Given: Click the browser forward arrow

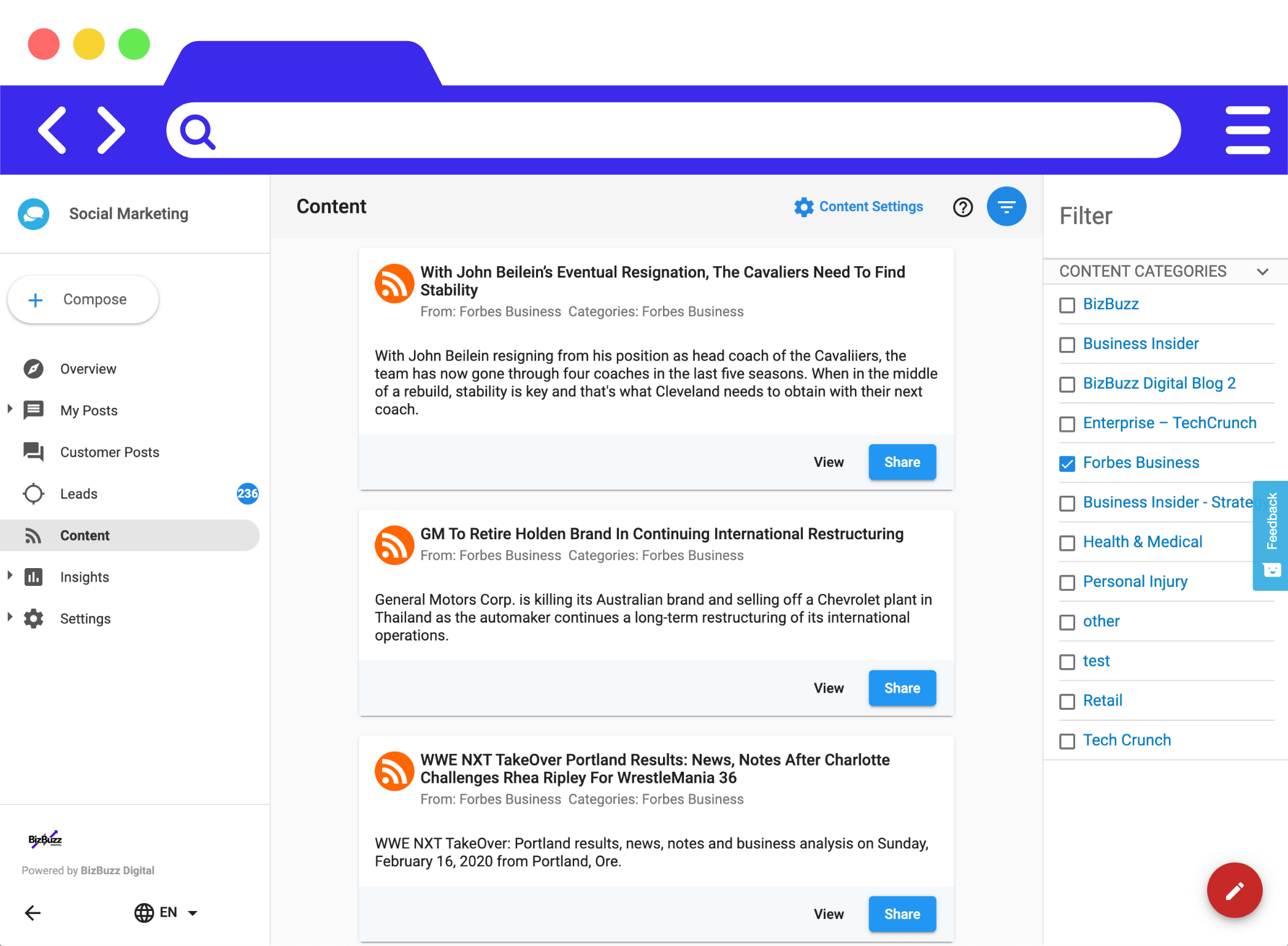Looking at the screenshot, I should coord(111,130).
